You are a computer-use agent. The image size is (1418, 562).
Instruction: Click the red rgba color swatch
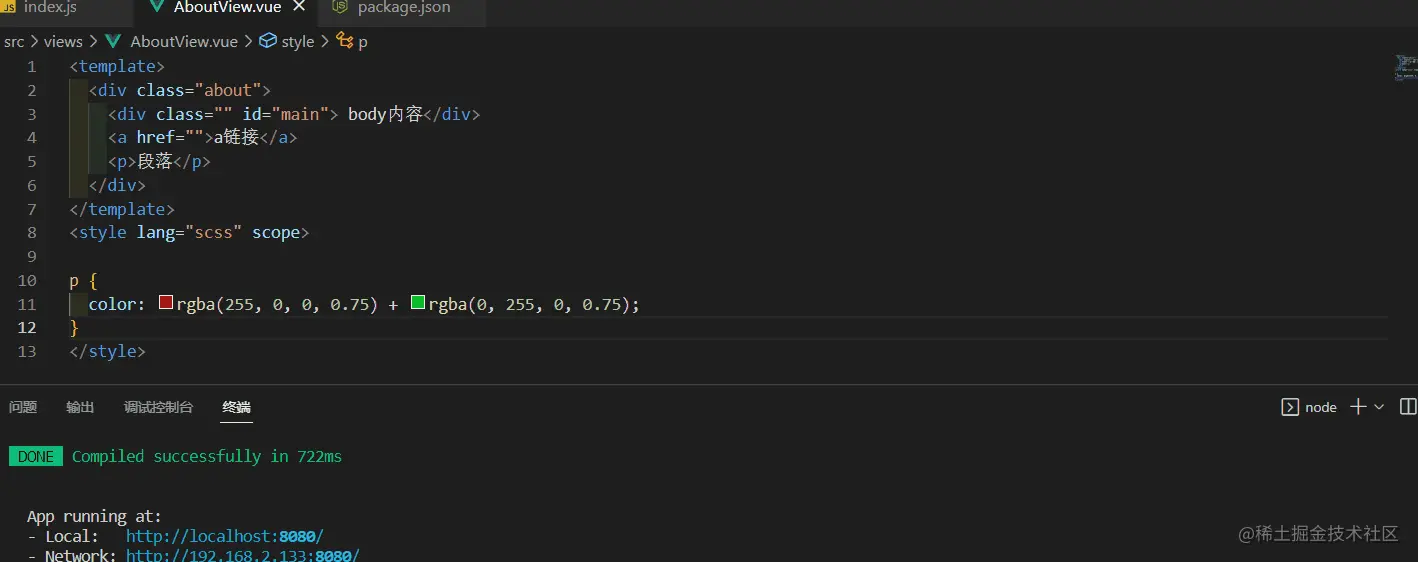(166, 303)
